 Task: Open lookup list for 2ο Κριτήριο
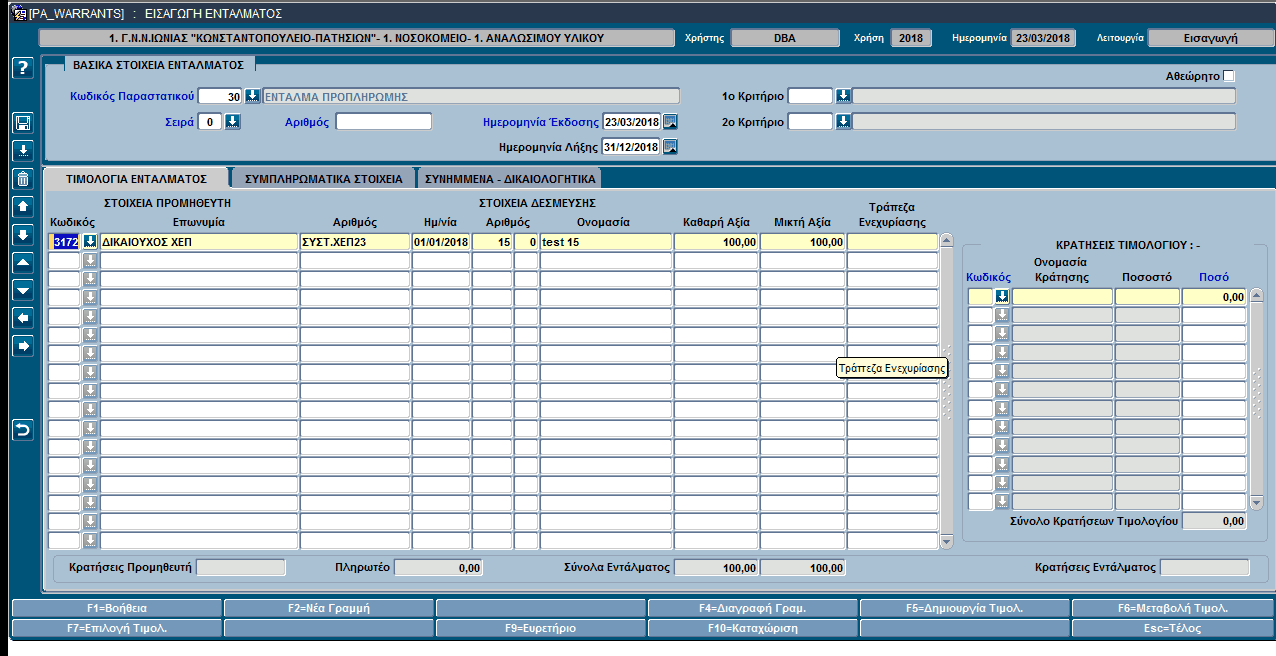843,122
